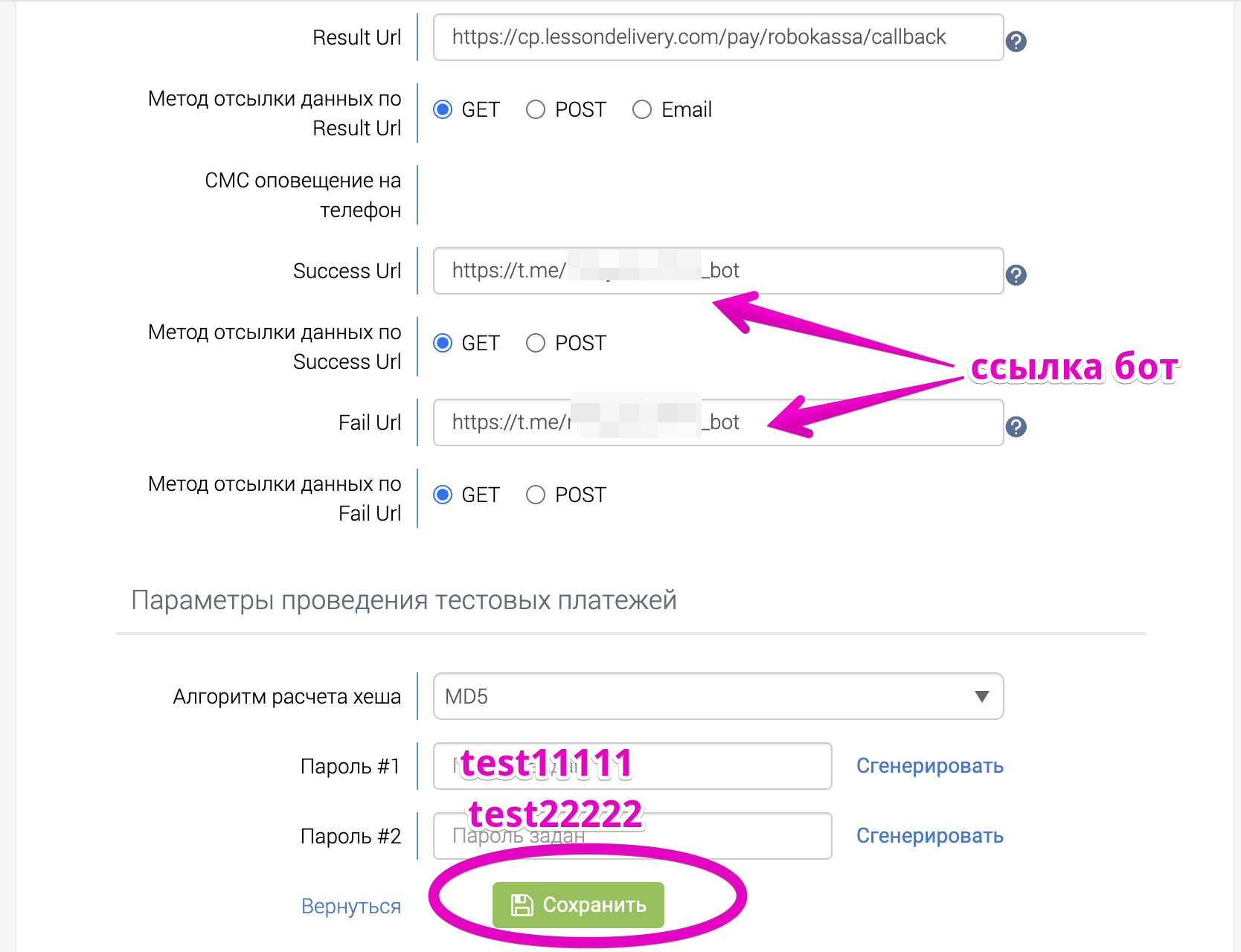Open help icon next to Result Url
The height and width of the screenshot is (952, 1241).
tap(1016, 42)
